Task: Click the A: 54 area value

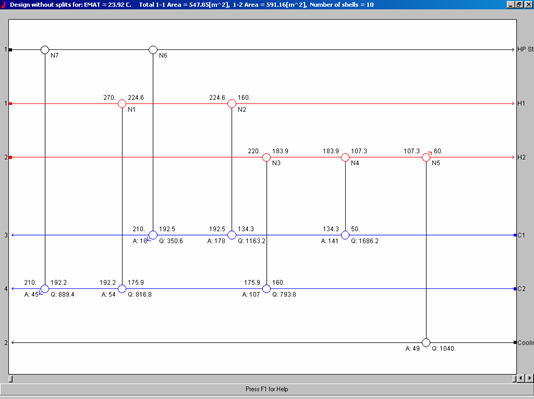Action: [x=108, y=294]
